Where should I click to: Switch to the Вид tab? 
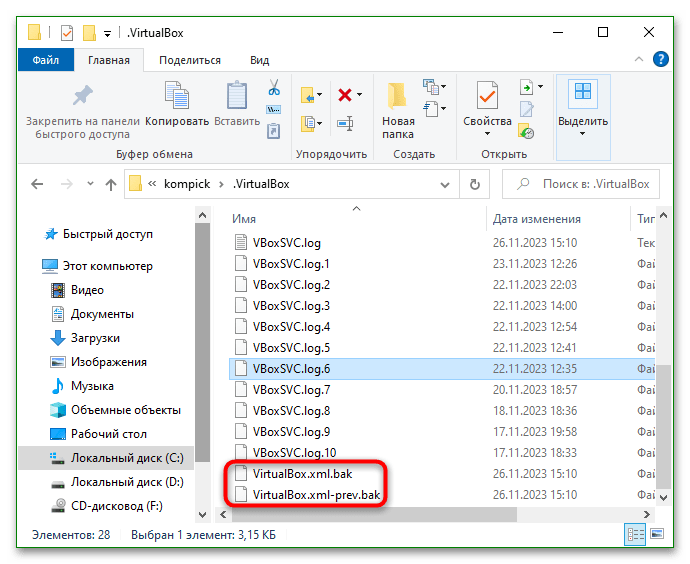coord(260,60)
